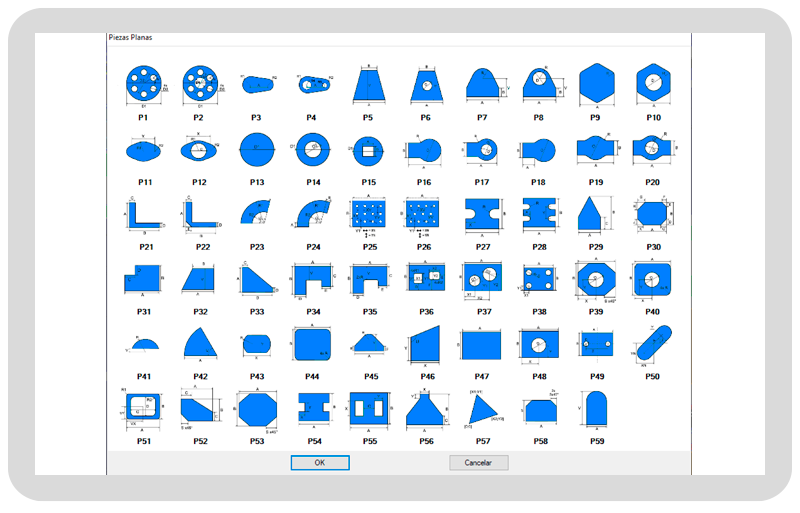The height and width of the screenshot is (513, 800).
Task: Select the P23 curved elbow piece
Action: tap(256, 213)
